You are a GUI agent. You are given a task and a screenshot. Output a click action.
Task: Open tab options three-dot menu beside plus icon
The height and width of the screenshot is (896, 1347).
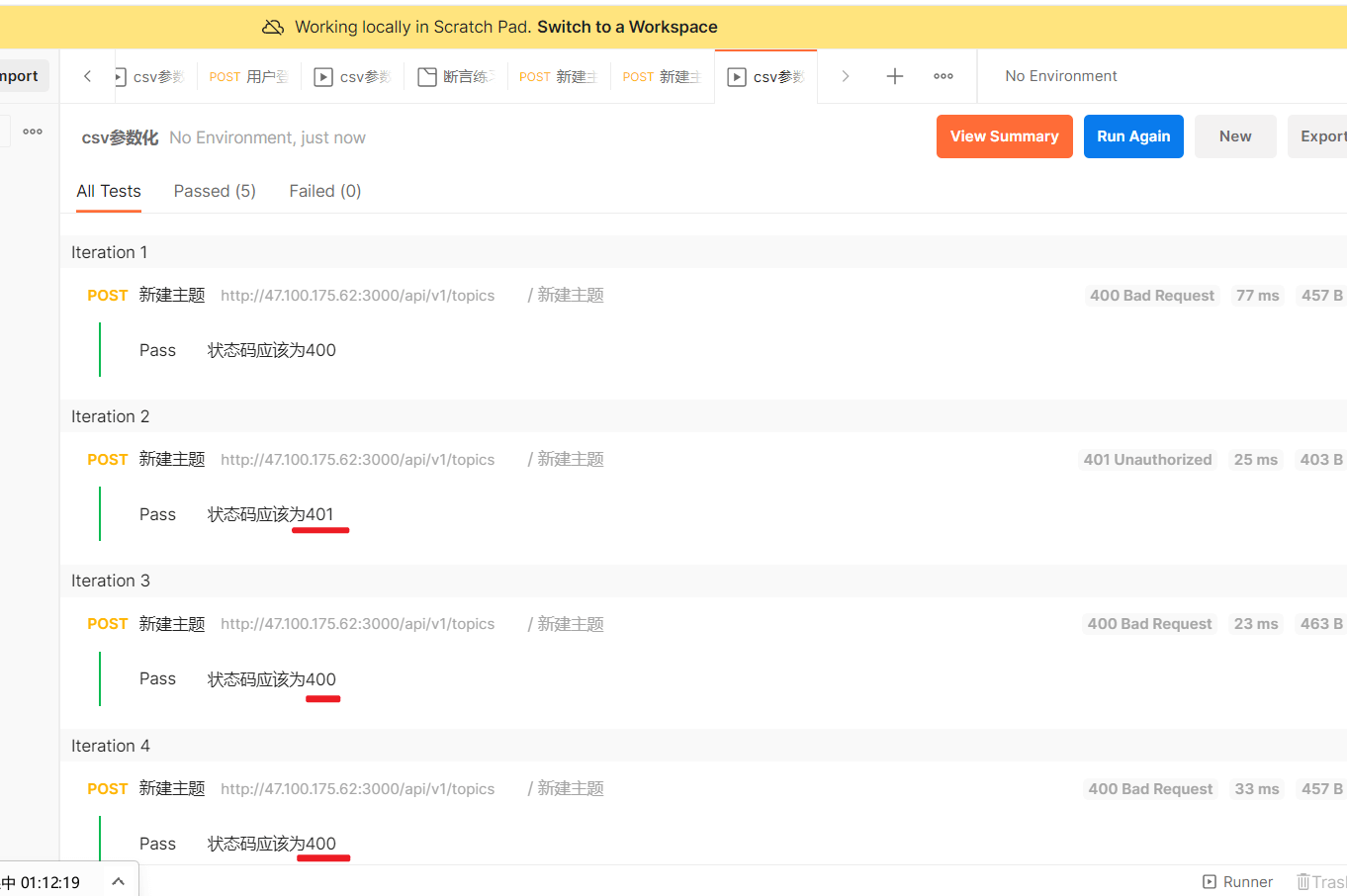click(943, 76)
